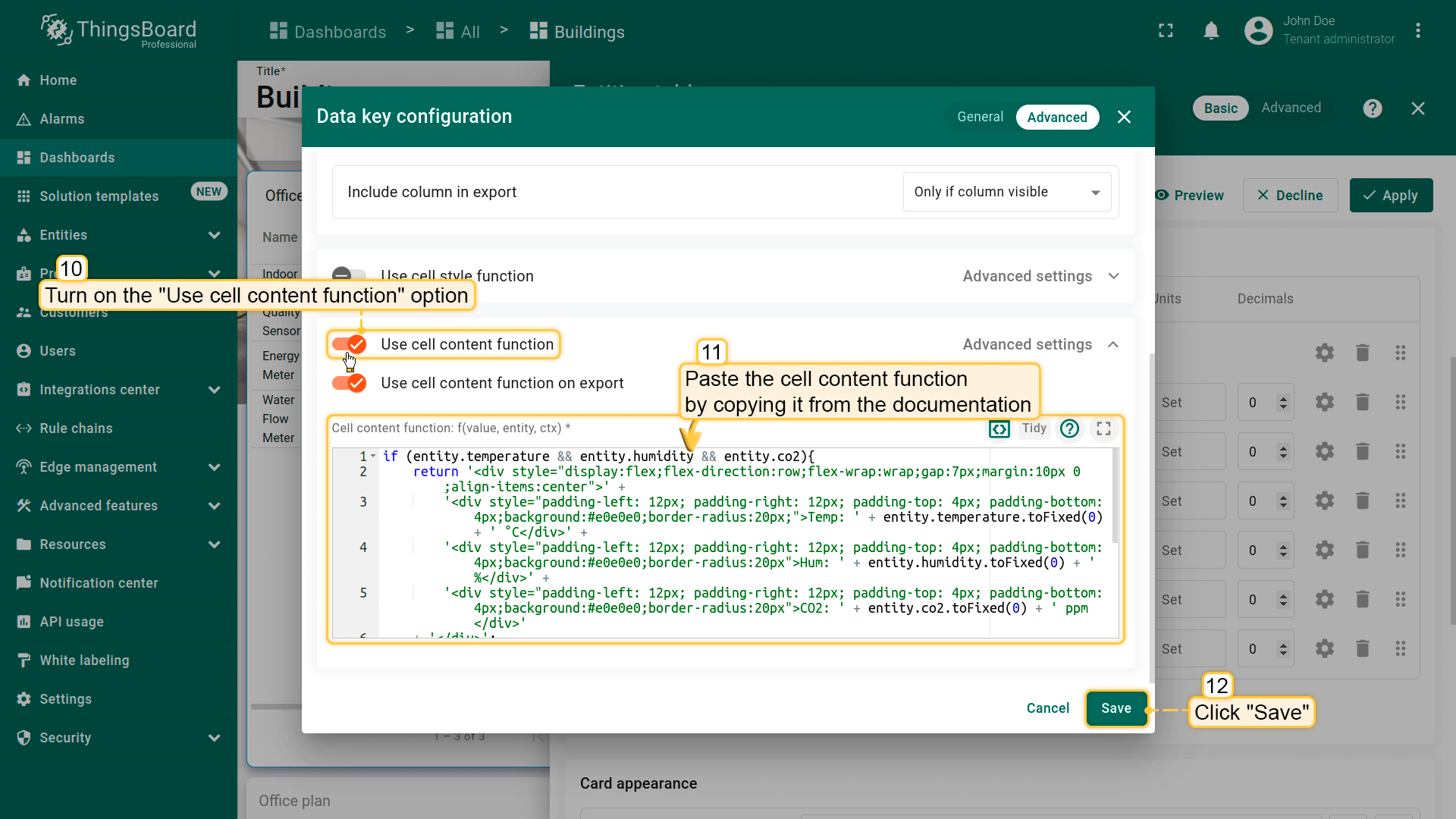This screenshot has width=1456, height=819.
Task: Toggle Use cell content function switch
Action: [x=350, y=344]
